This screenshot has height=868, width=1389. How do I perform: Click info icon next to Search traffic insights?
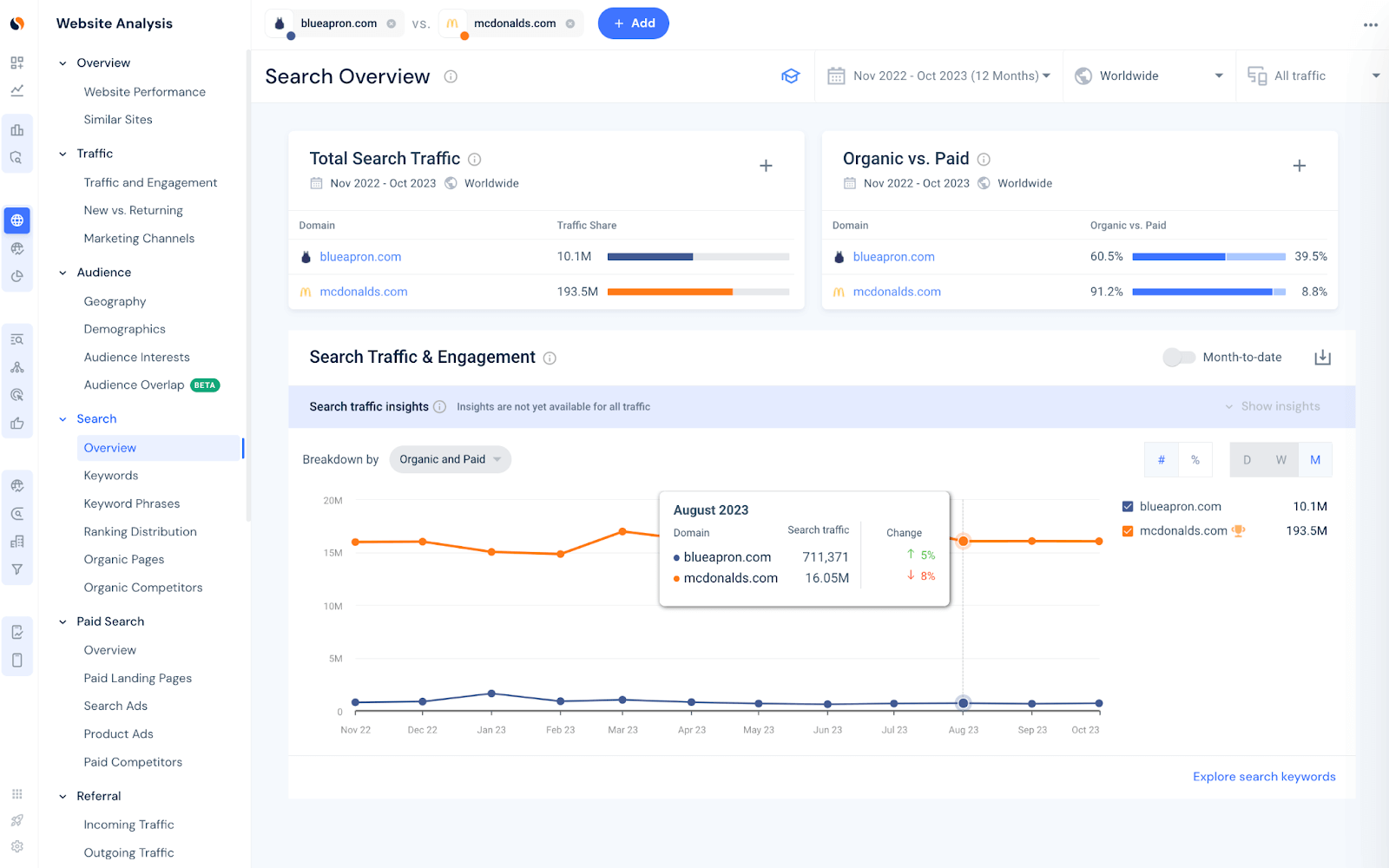(x=439, y=406)
